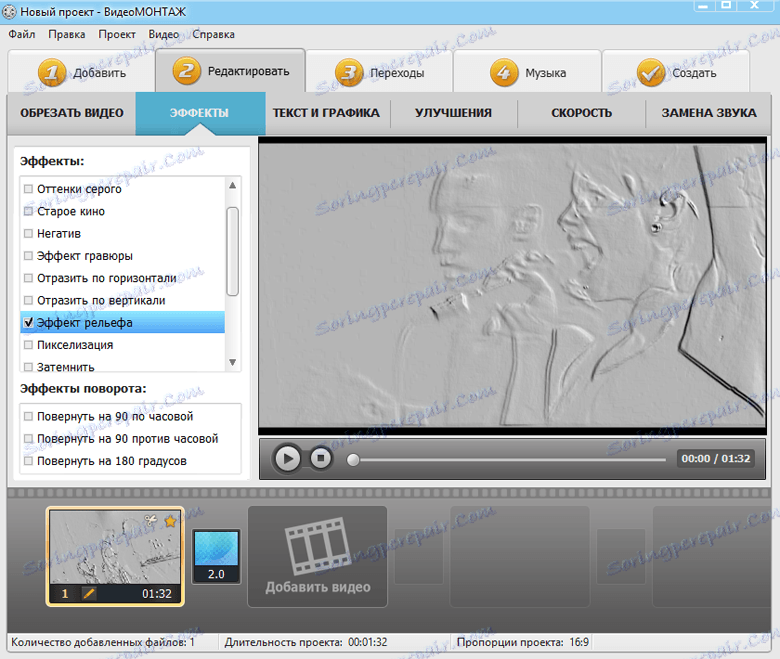Toggle the Затемнить effect checkbox
Viewport: 780px width, 659px height.
click(x=28, y=367)
